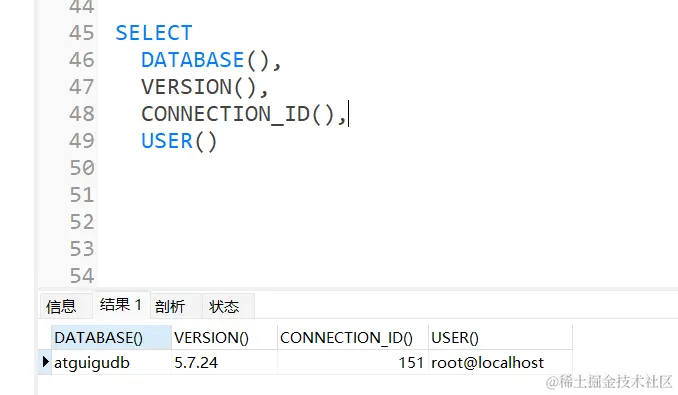Switch to the 结果 1 tab
Image resolution: width=678 pixels, height=395 pixels.
tap(121, 305)
